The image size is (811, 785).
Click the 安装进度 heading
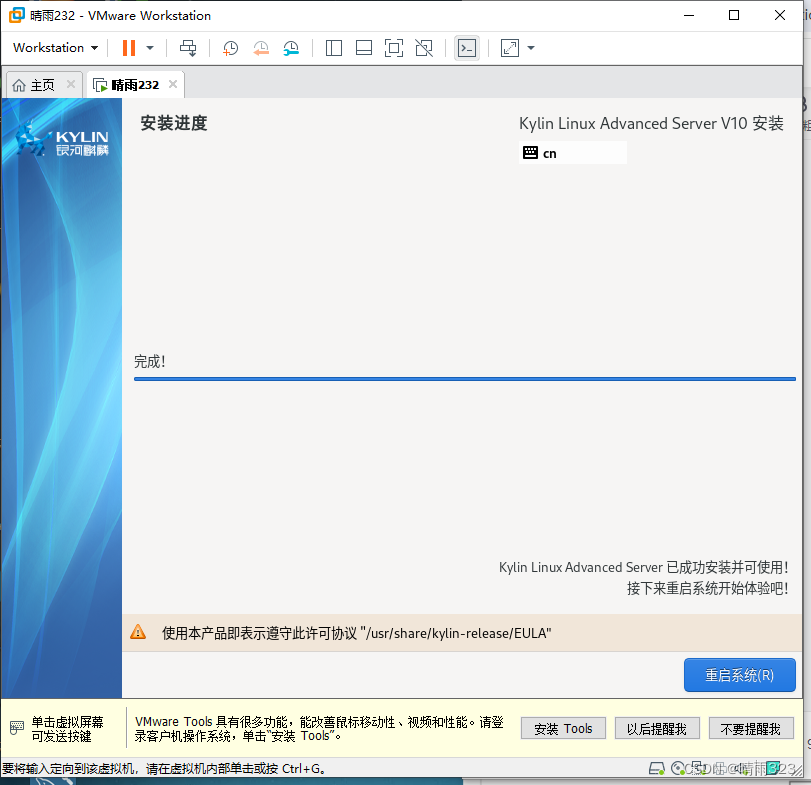tap(173, 123)
